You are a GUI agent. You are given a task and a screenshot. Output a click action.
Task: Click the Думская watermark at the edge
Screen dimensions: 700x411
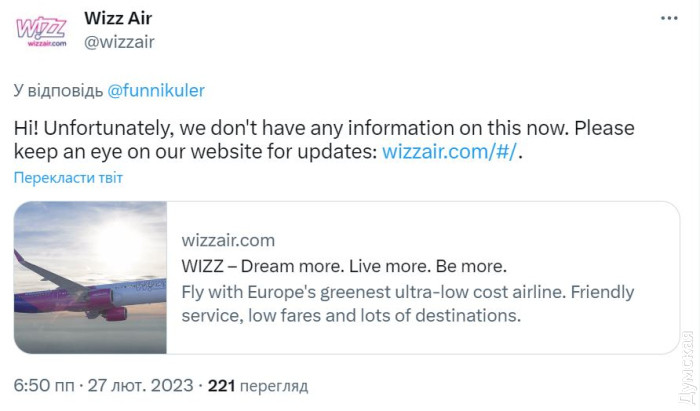tap(688, 368)
